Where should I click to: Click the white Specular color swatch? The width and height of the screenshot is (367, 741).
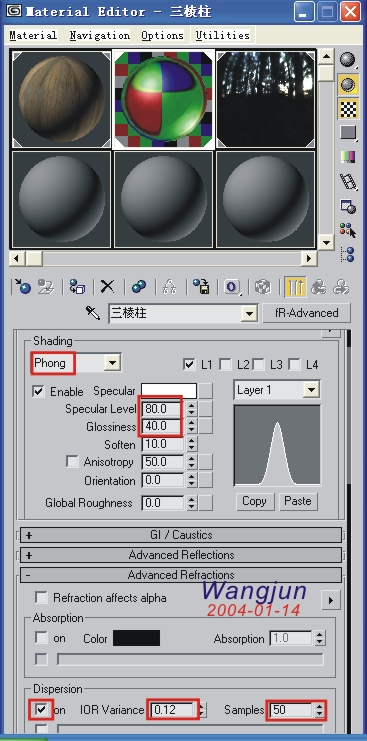pyautogui.click(x=169, y=391)
